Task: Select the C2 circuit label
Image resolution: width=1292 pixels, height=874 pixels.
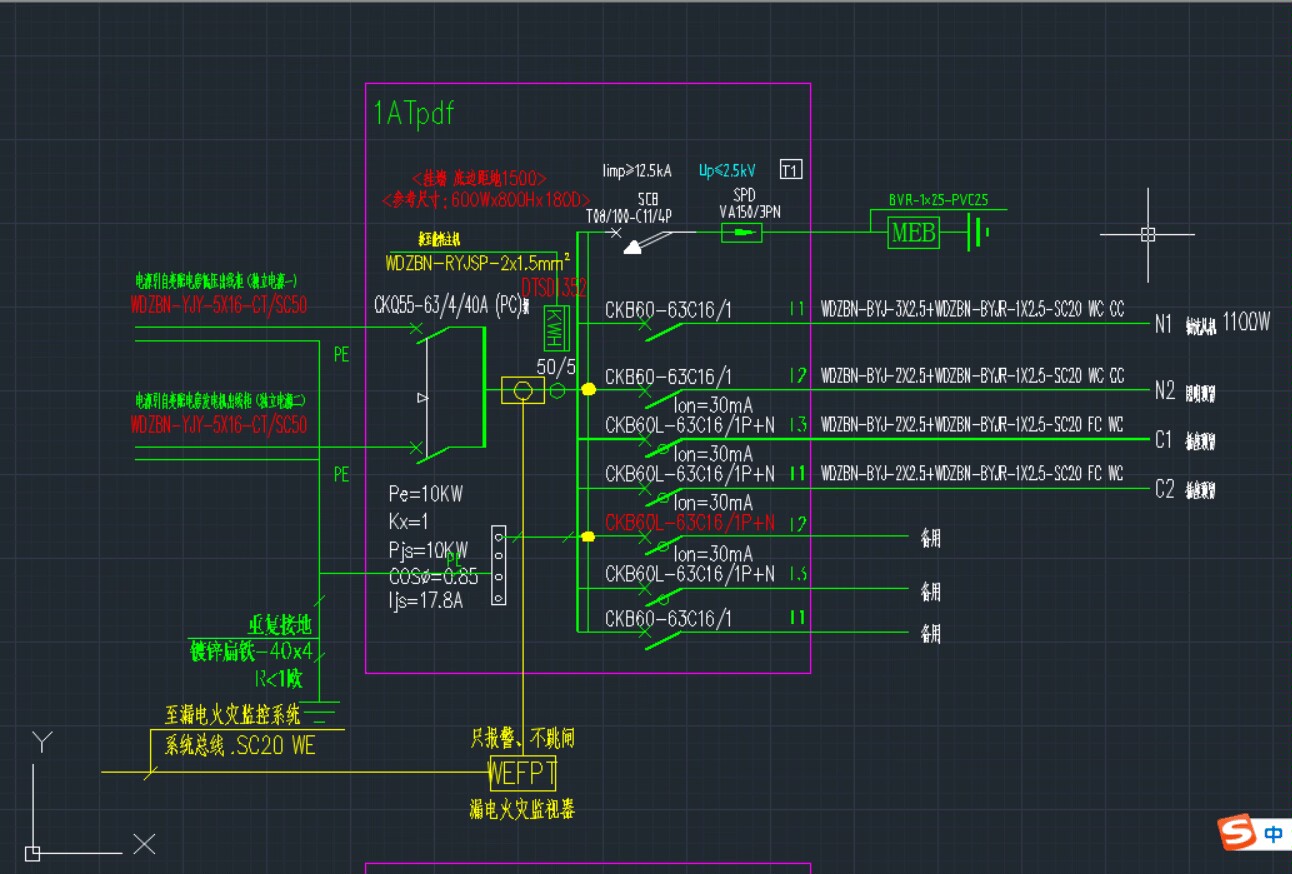Action: (1165, 489)
